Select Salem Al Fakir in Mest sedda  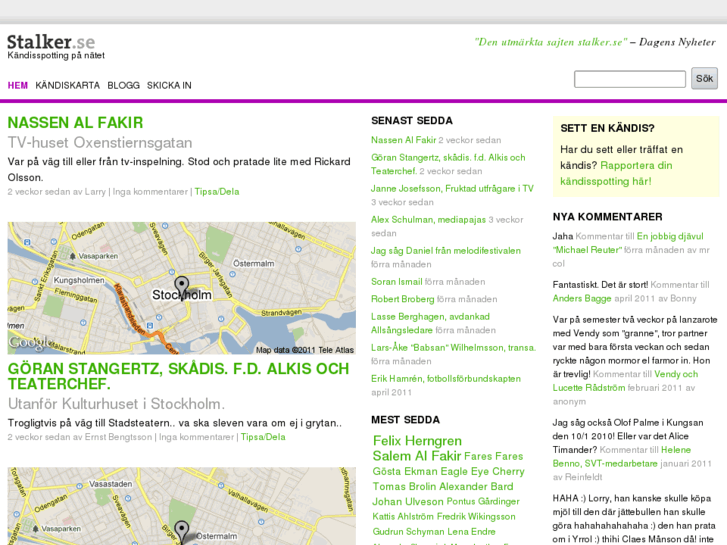click(x=417, y=456)
